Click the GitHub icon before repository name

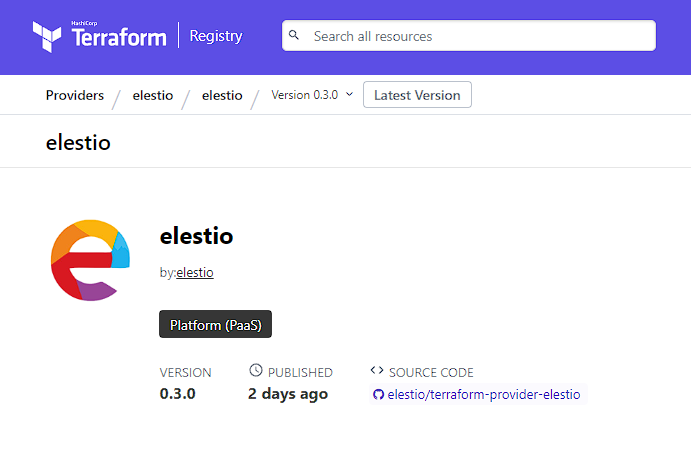point(378,394)
